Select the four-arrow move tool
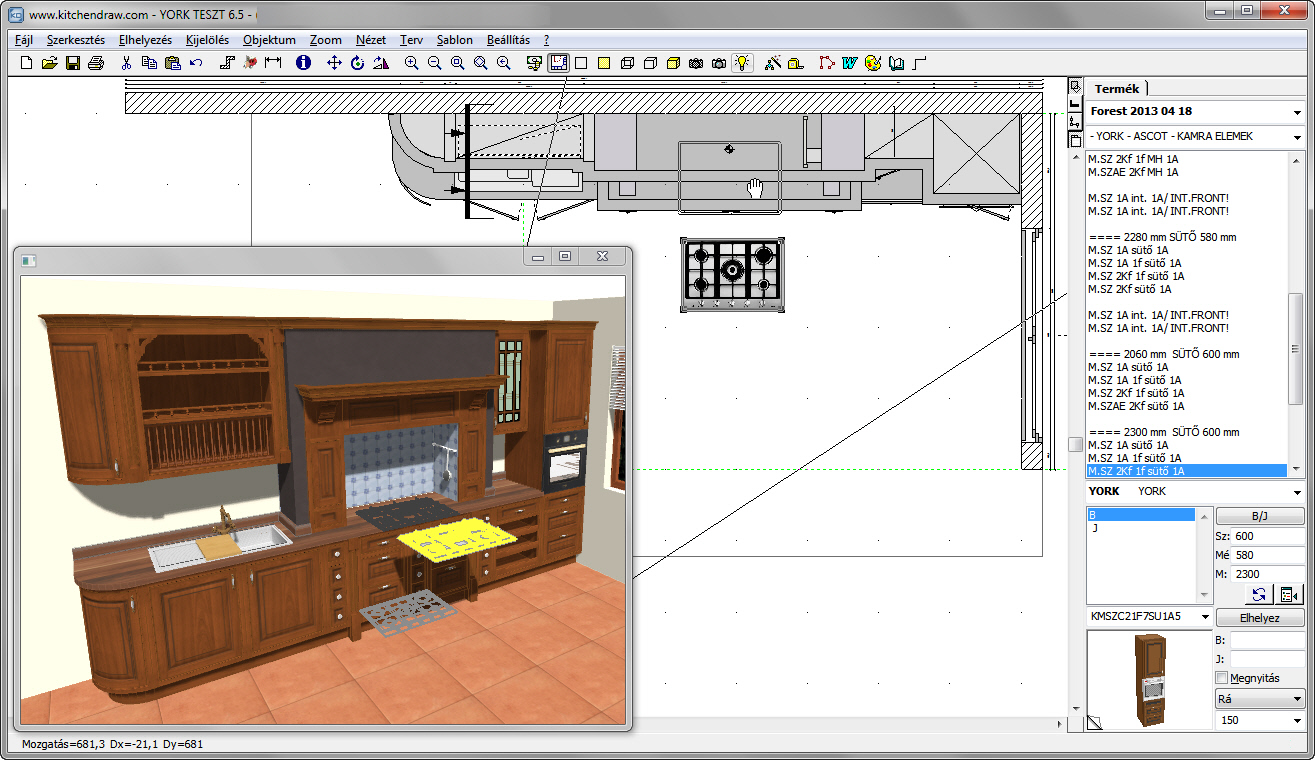This screenshot has height=760, width=1315. (x=334, y=63)
